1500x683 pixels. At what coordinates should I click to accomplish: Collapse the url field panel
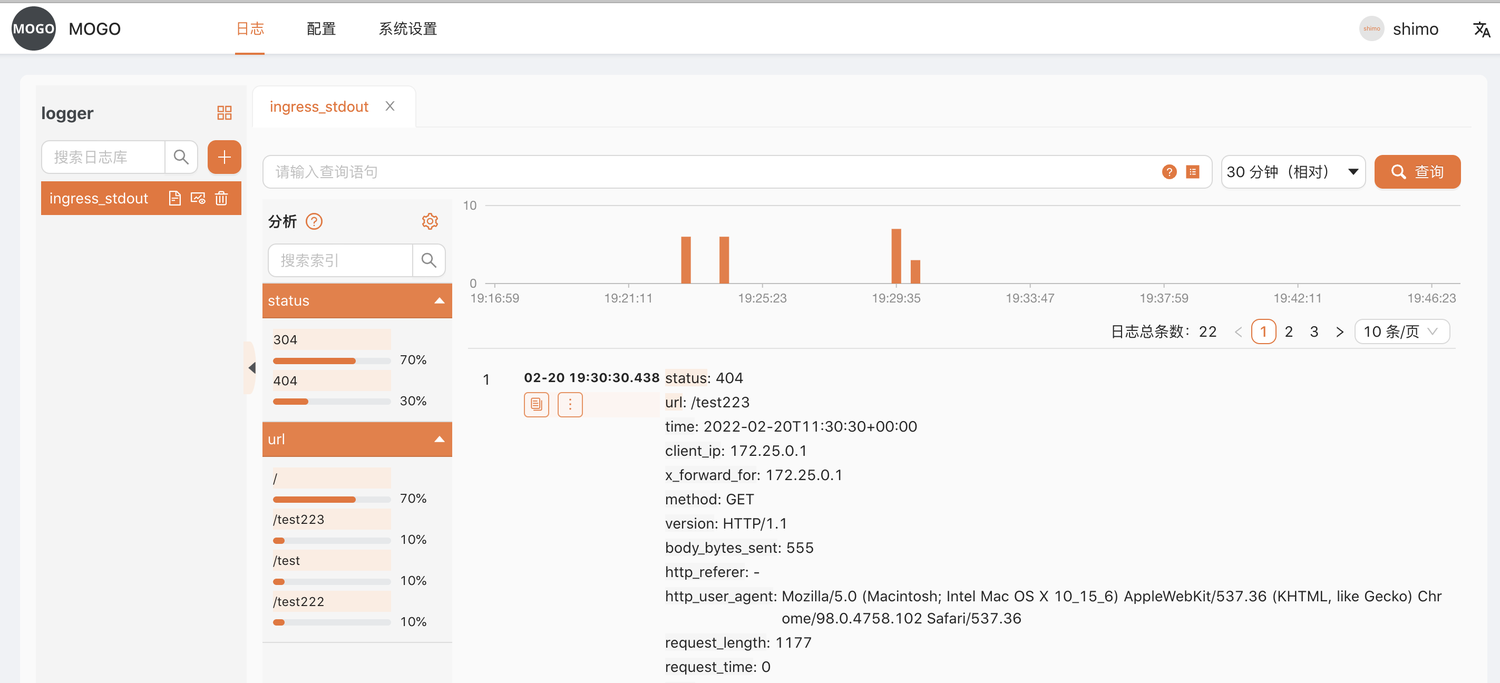438,439
